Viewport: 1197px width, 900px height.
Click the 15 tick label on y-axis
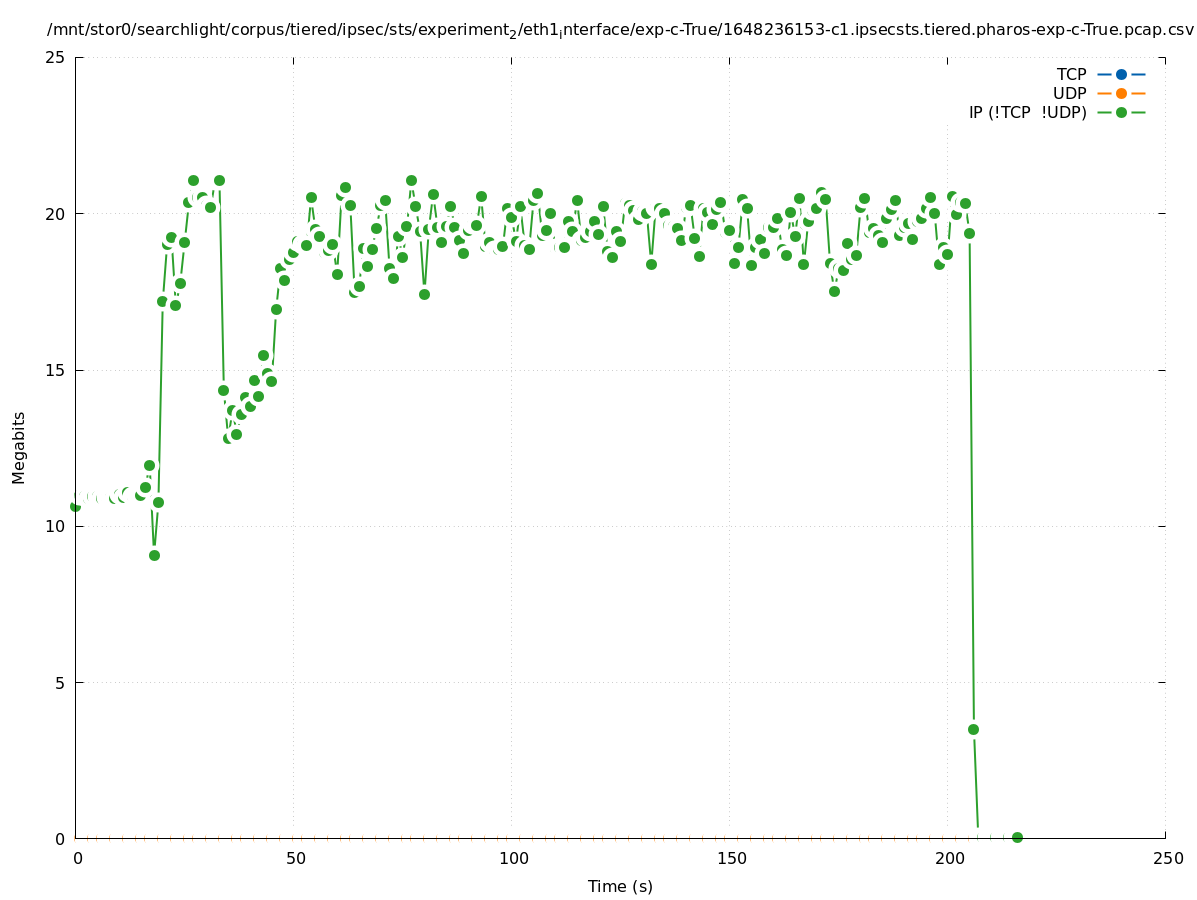pos(55,370)
